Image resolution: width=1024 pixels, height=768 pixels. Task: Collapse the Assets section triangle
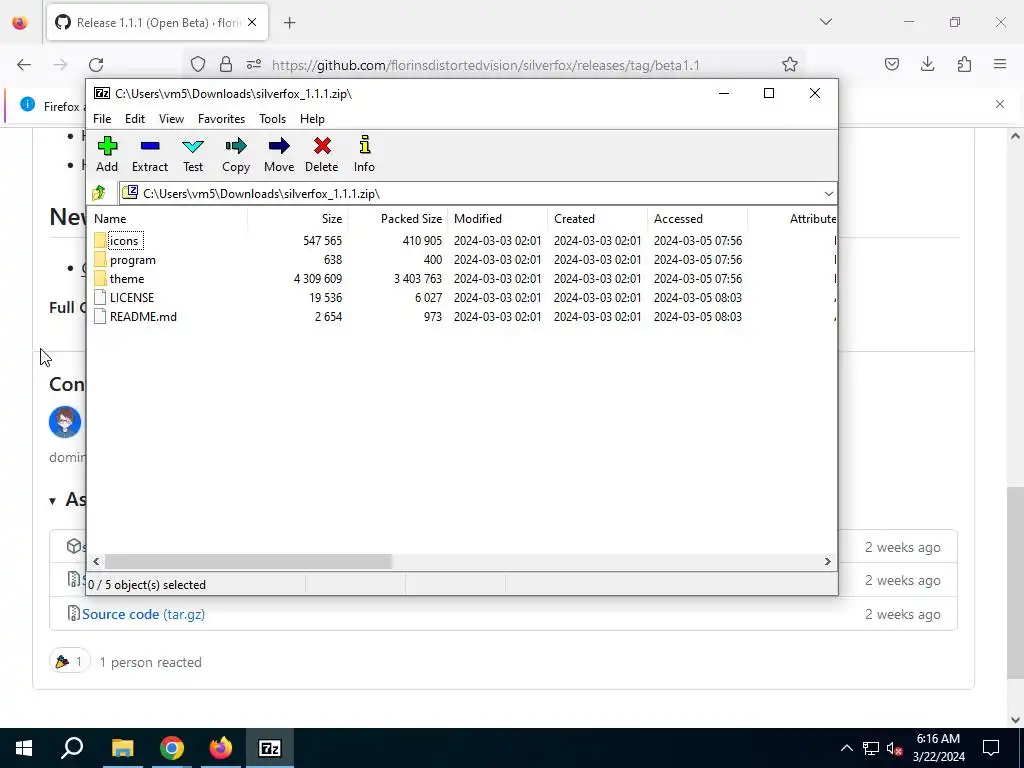[x=52, y=502]
